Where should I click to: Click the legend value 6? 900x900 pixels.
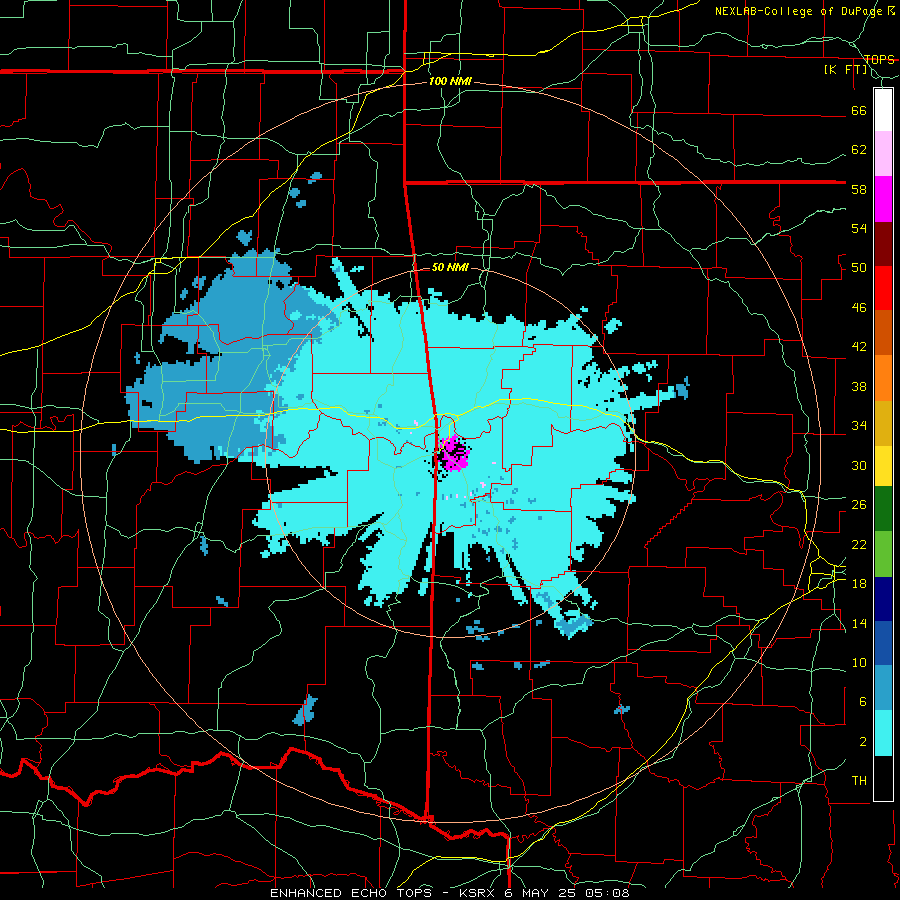(x=863, y=702)
